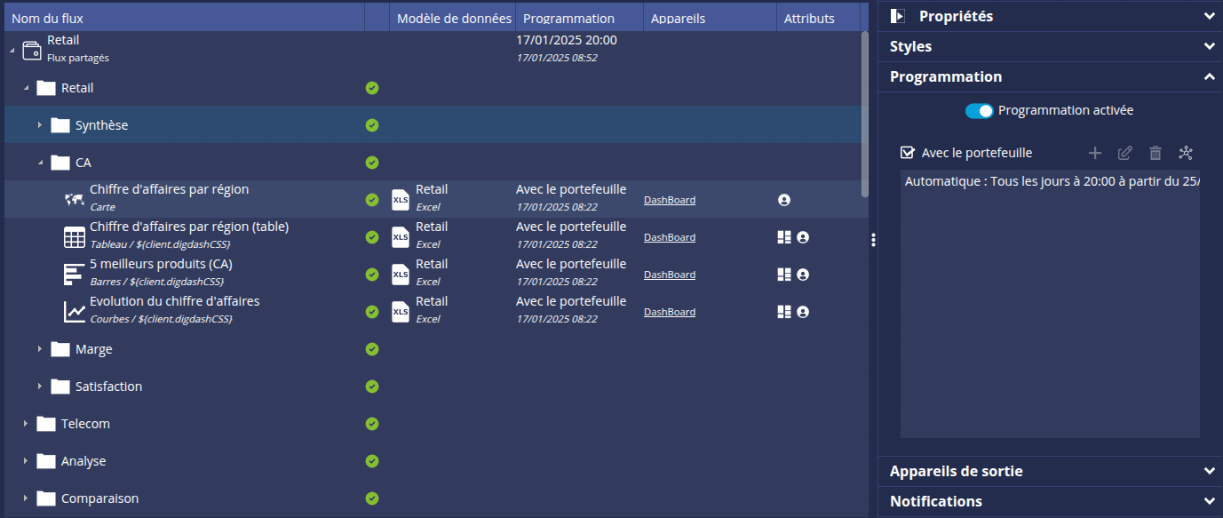Delete schedule using the trash icon
The width and height of the screenshot is (1223, 518).
[1155, 153]
